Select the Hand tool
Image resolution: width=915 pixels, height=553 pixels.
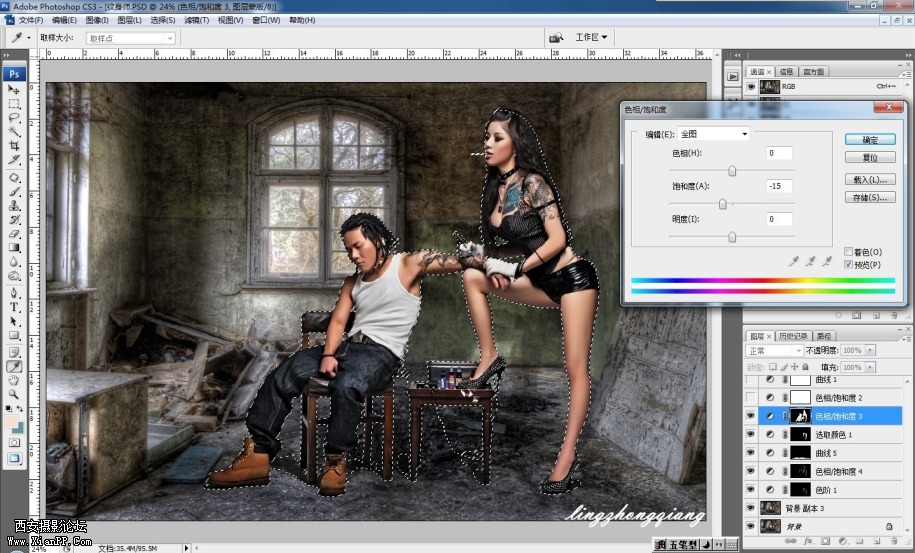point(15,380)
